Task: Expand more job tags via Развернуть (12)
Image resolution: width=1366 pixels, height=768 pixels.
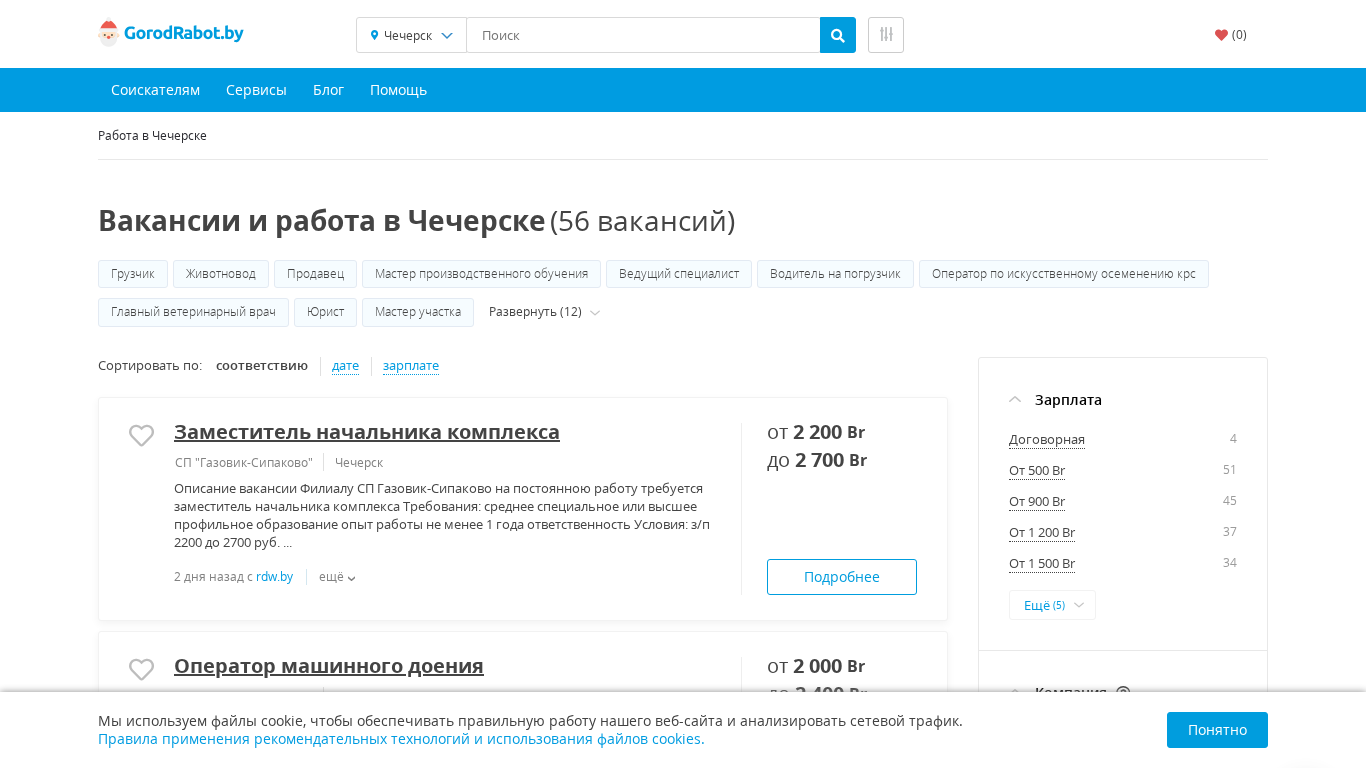Action: tap(543, 312)
